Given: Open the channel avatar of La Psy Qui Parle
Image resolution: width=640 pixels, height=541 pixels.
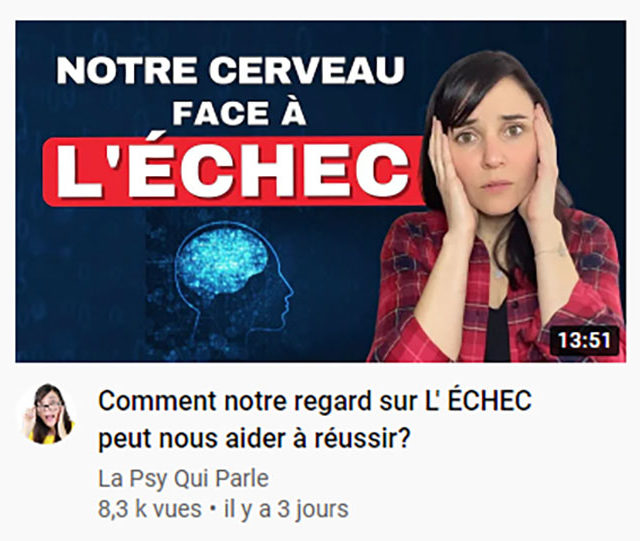Looking at the screenshot, I should pyautogui.click(x=48, y=414).
